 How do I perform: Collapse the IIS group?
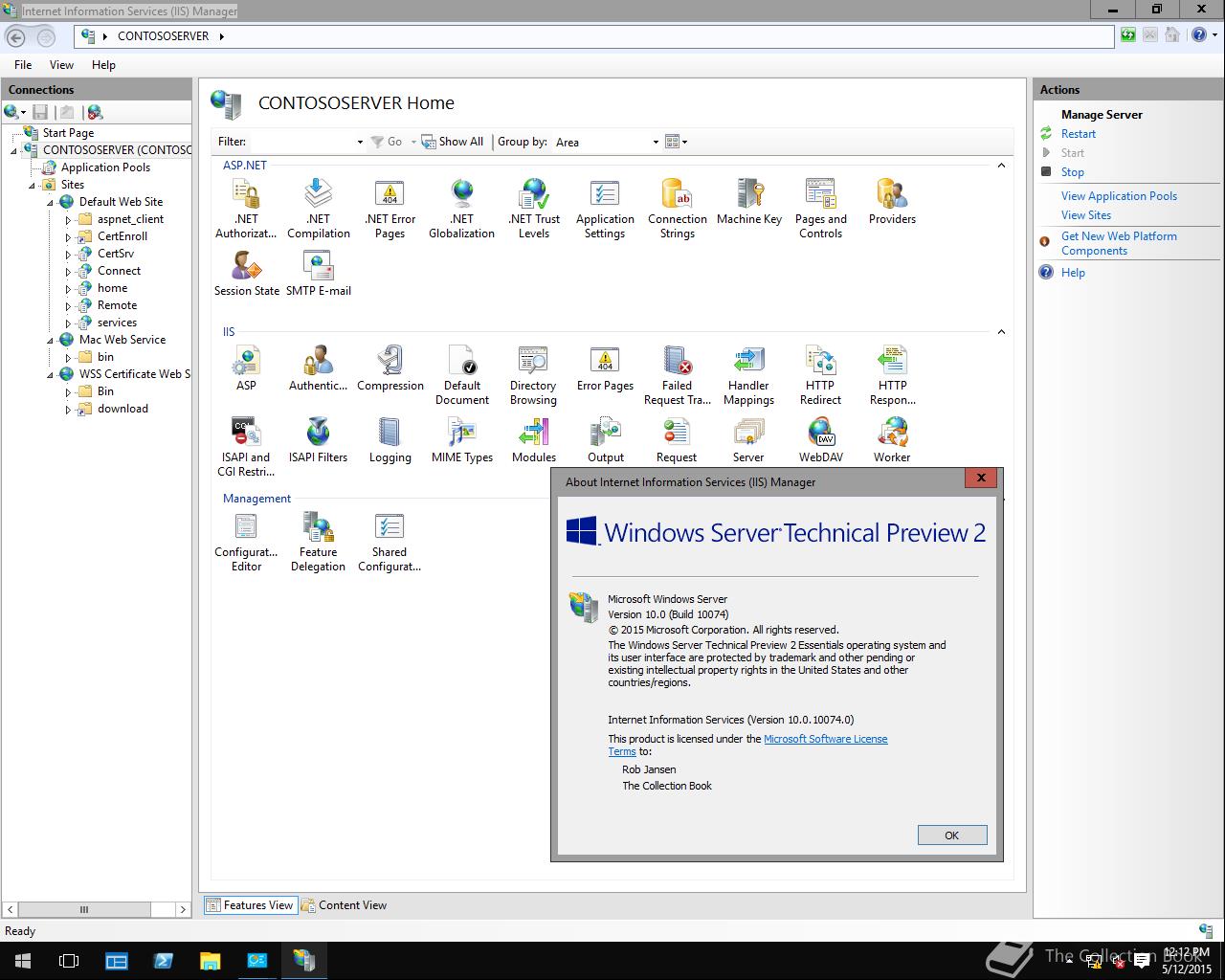coord(1001,332)
